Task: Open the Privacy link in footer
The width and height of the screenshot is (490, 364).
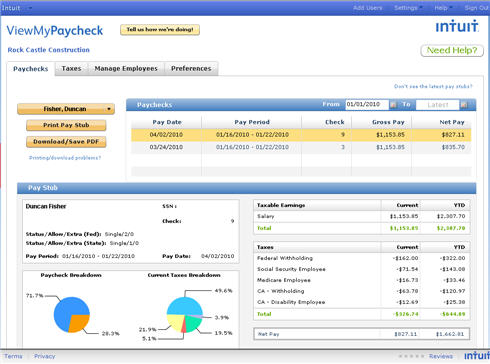Action: pos(44,356)
